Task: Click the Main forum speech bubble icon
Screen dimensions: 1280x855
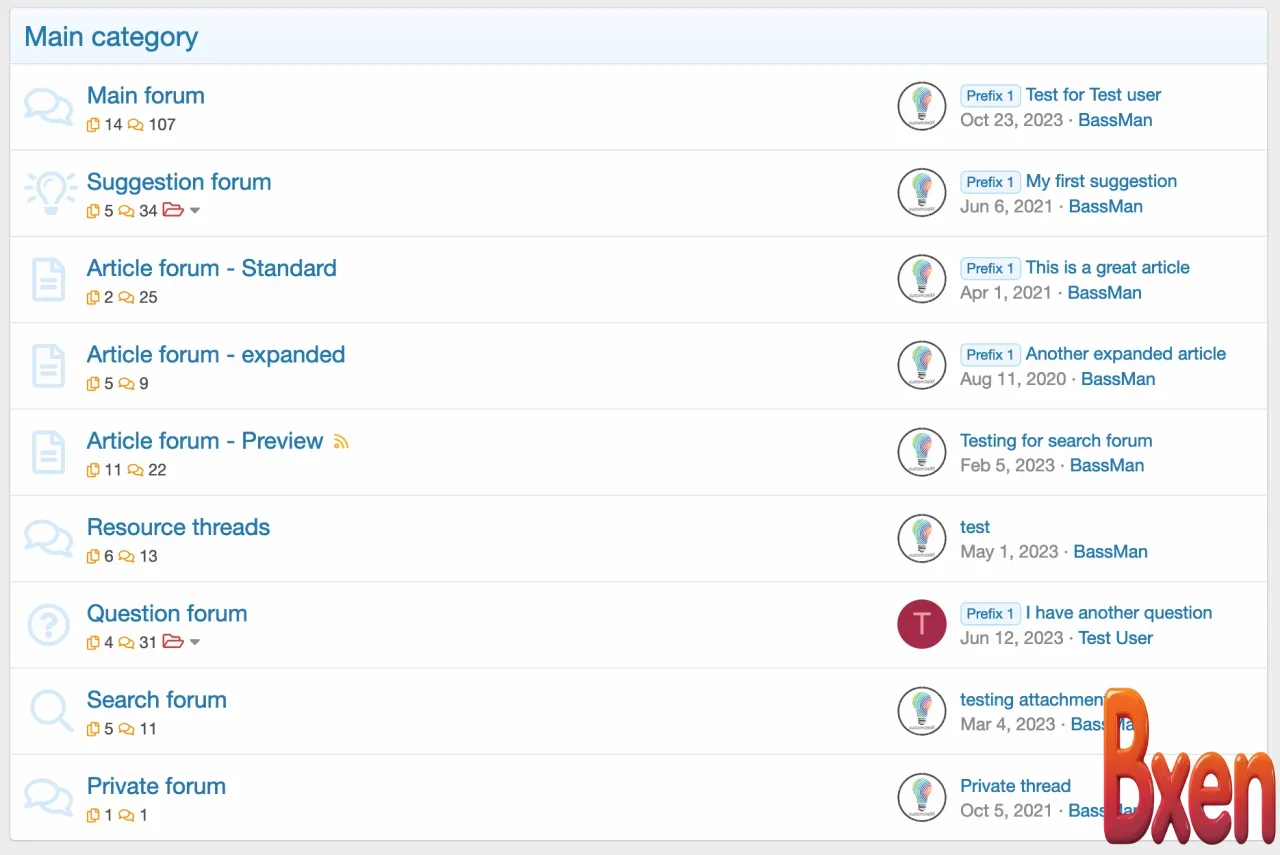Action: 48,107
